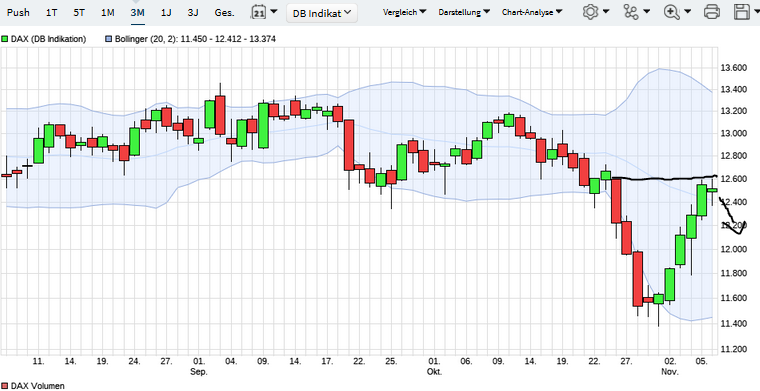The height and width of the screenshot is (391, 760).
Task: Select the Ges. full history tab
Action: tap(224, 13)
